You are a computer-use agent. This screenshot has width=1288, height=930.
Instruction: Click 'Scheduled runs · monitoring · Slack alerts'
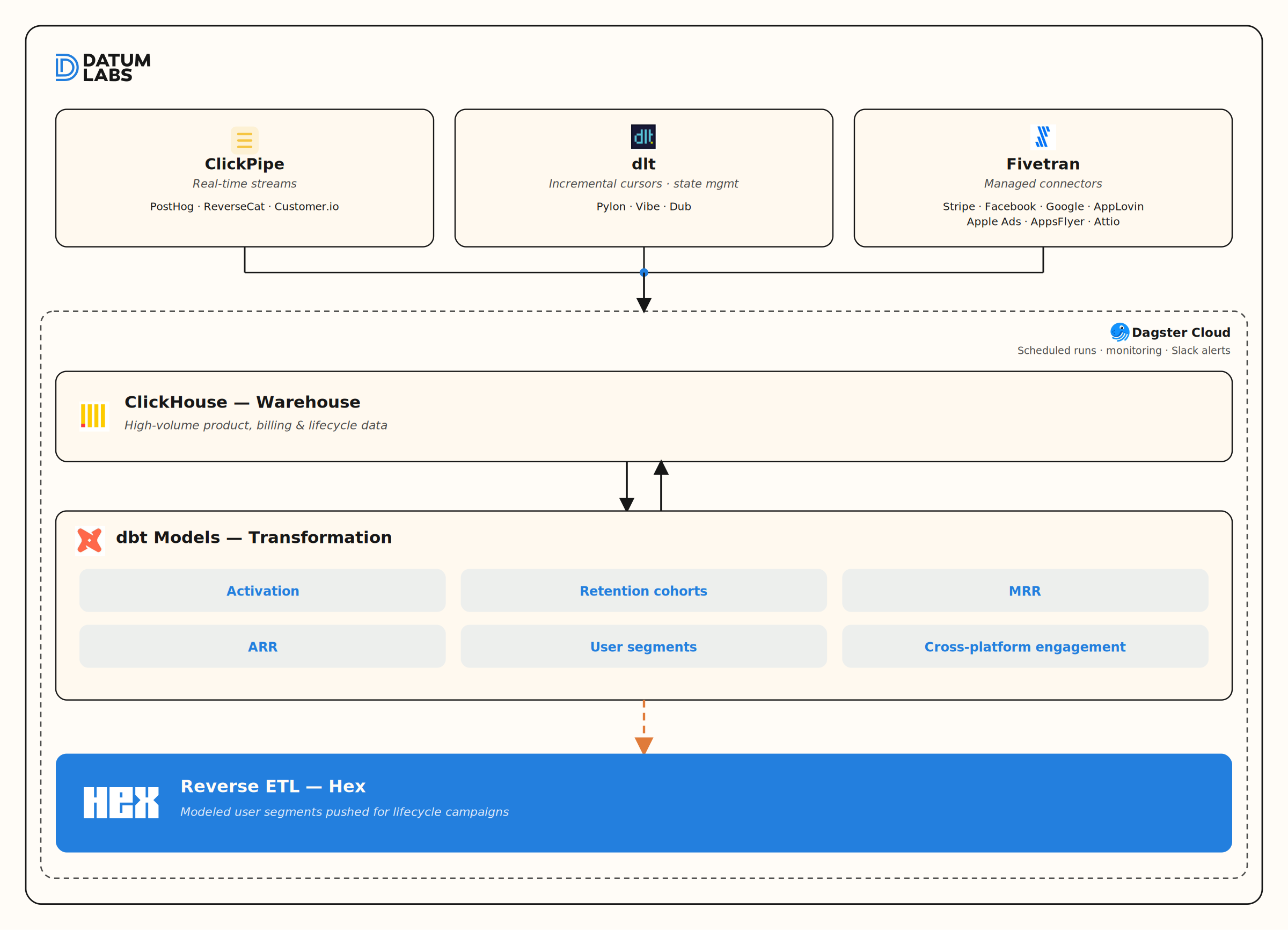click(1123, 351)
